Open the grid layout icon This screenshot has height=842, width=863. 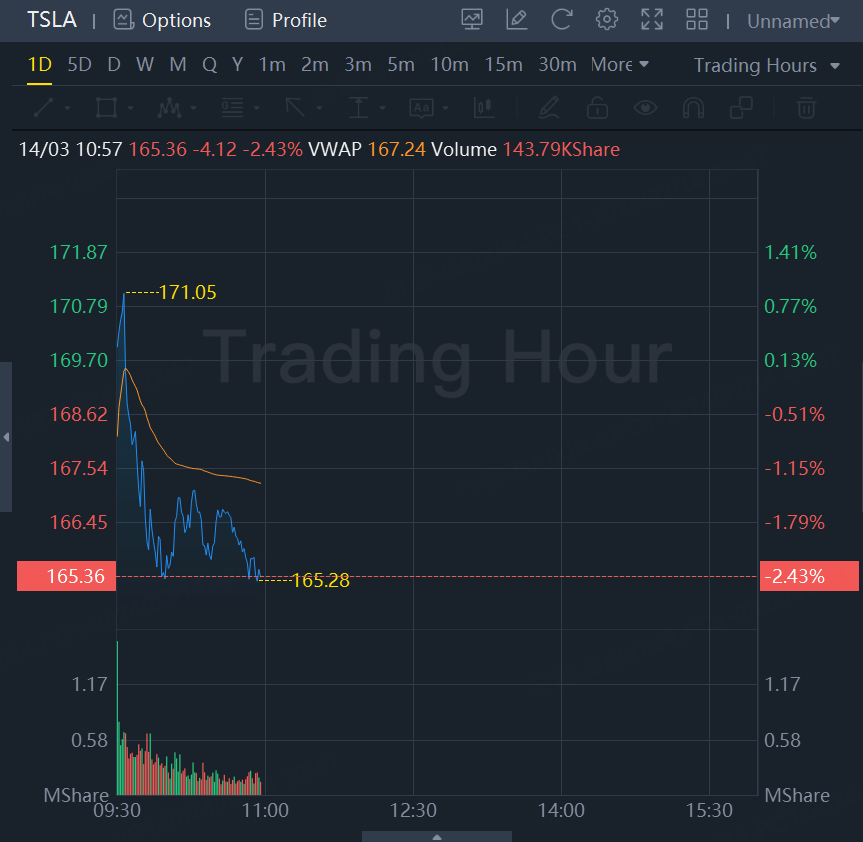point(697,20)
